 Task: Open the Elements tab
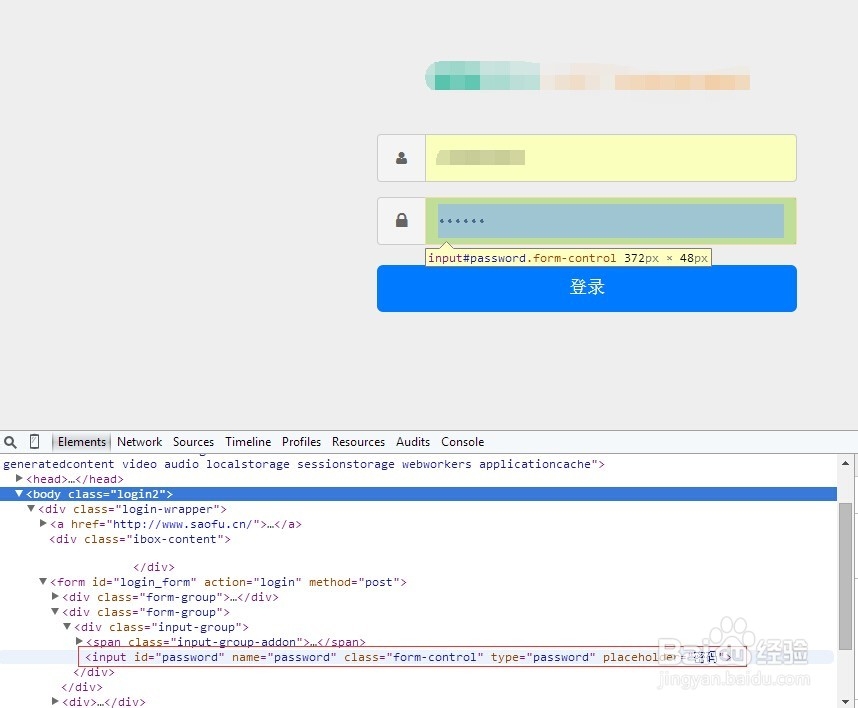coord(82,442)
